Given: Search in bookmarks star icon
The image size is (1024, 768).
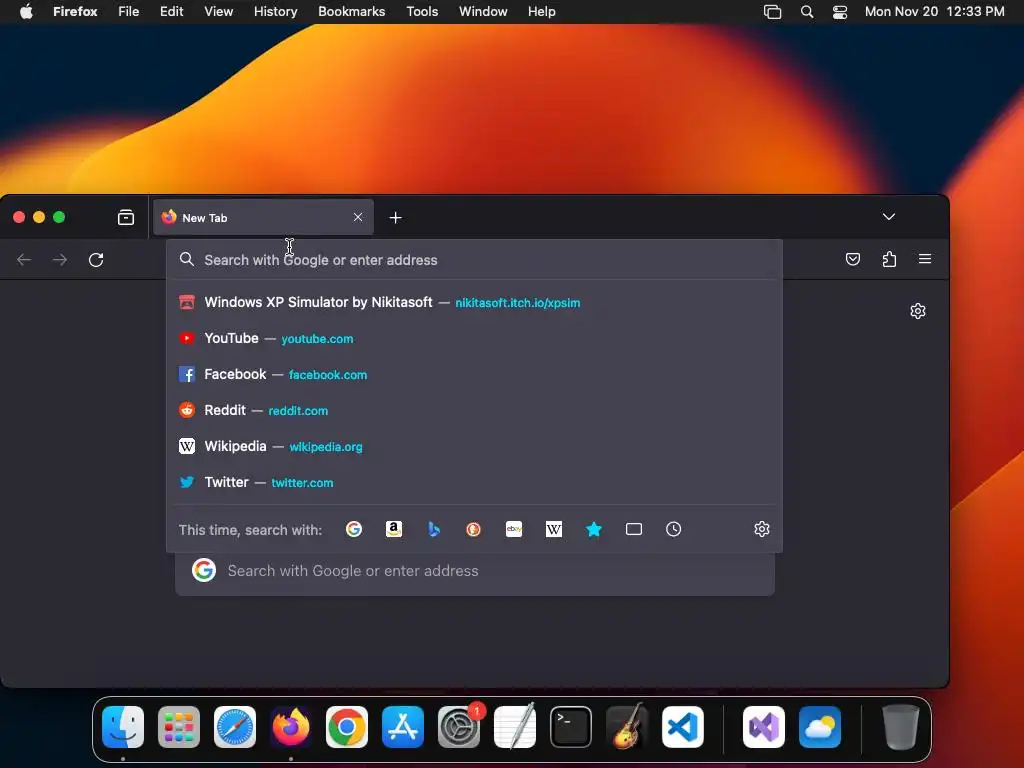Looking at the screenshot, I should point(594,529).
